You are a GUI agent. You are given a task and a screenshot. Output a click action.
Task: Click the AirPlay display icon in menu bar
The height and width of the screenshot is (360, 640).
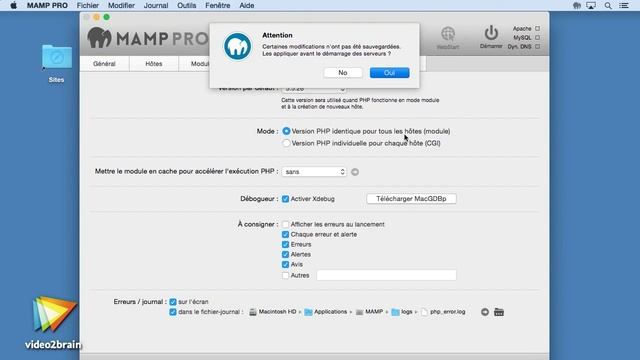[x=591, y=5]
